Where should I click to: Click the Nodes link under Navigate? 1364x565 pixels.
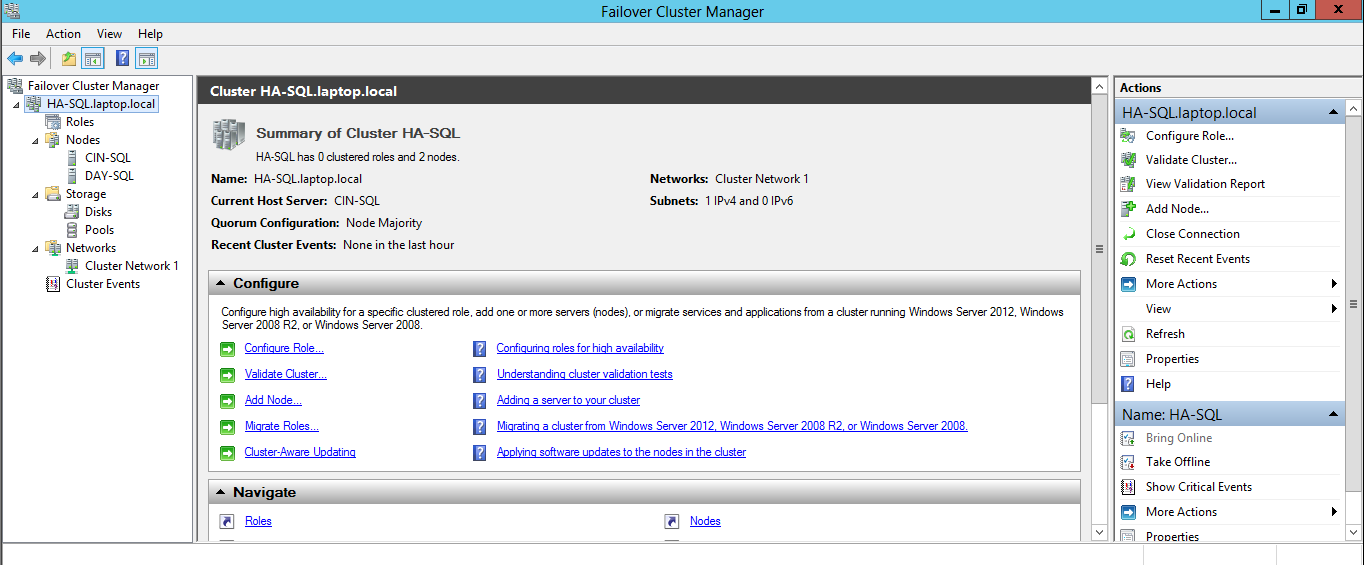coord(705,521)
